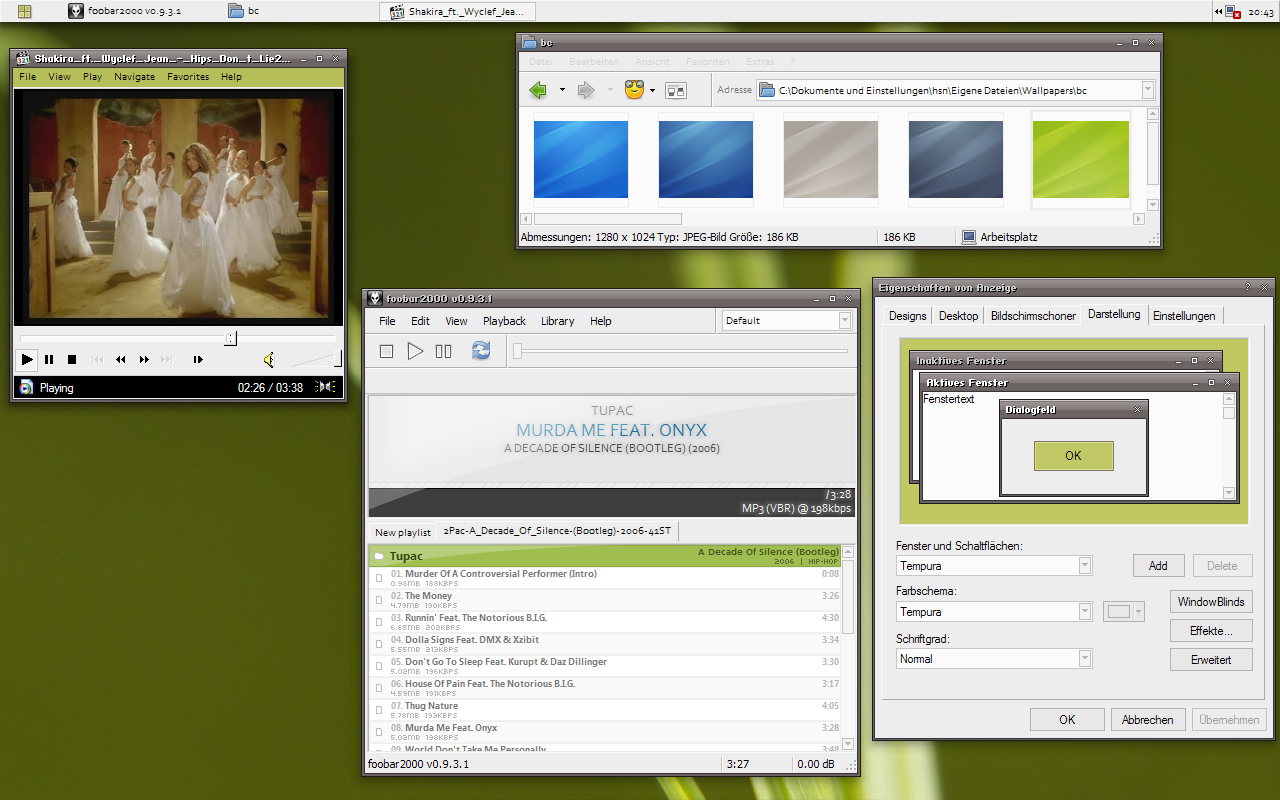The image size is (1280, 800).
Task: Open the Farbschema dropdown
Action: tap(1085, 612)
